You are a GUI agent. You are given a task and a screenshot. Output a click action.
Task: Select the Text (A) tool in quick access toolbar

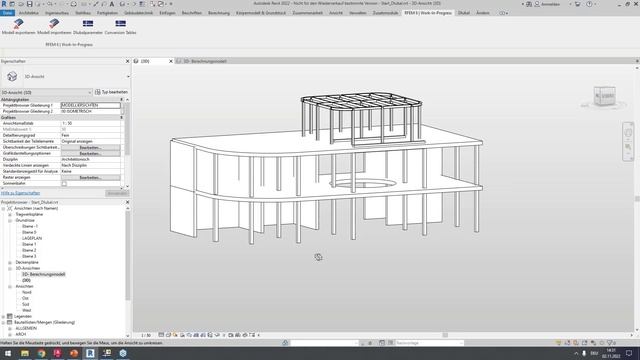tap(112, 4)
